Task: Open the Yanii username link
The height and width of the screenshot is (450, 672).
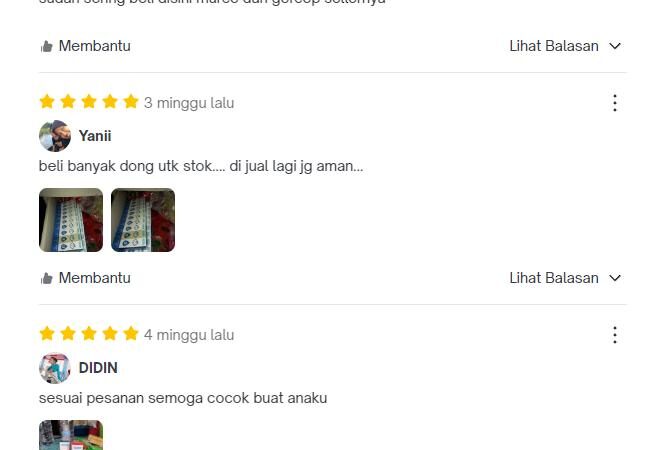Action: point(95,136)
